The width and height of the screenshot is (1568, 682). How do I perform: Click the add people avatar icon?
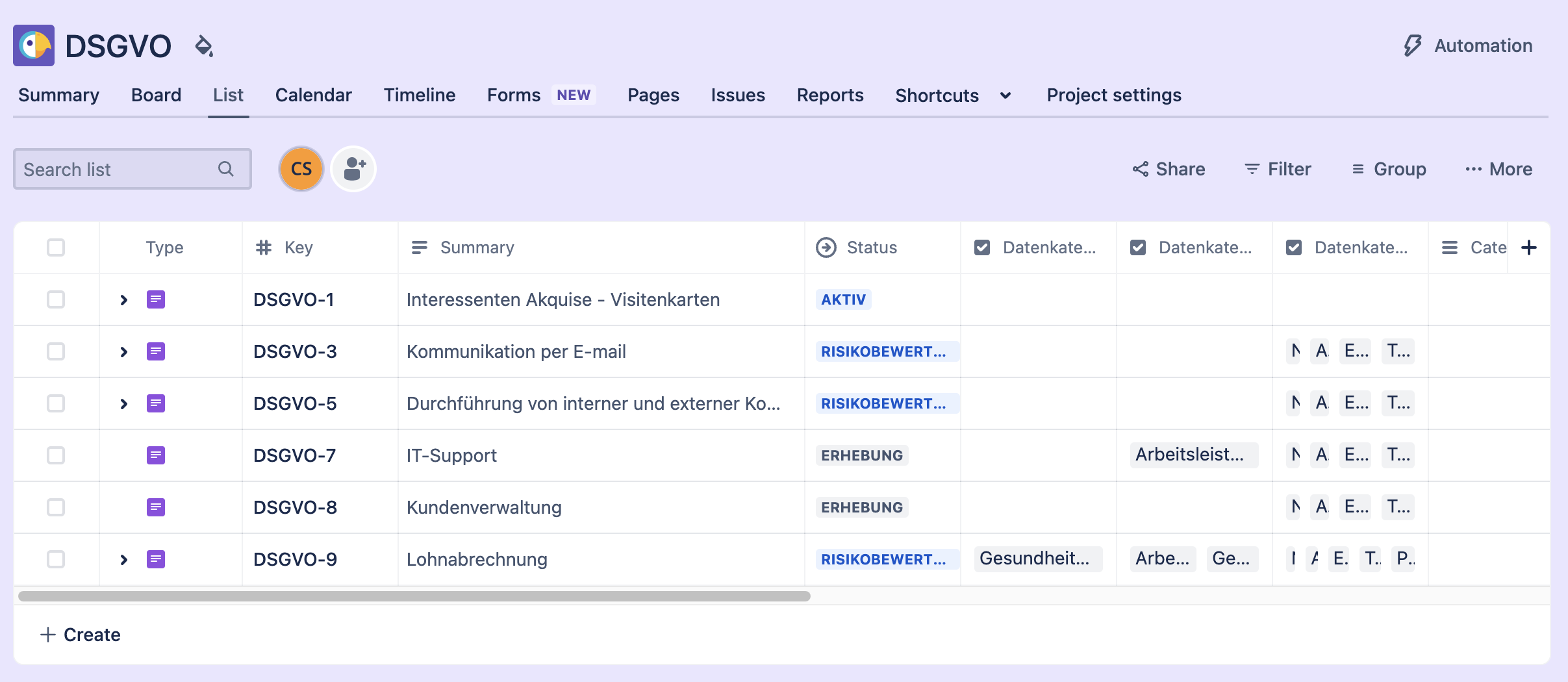click(x=353, y=169)
